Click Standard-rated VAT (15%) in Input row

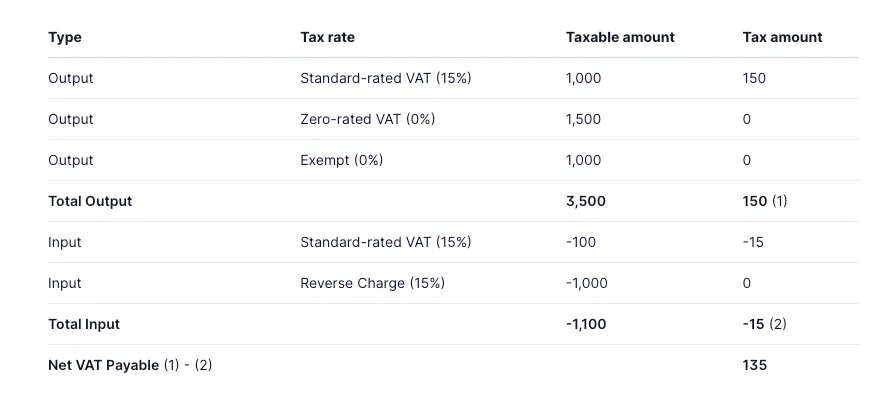(385, 242)
